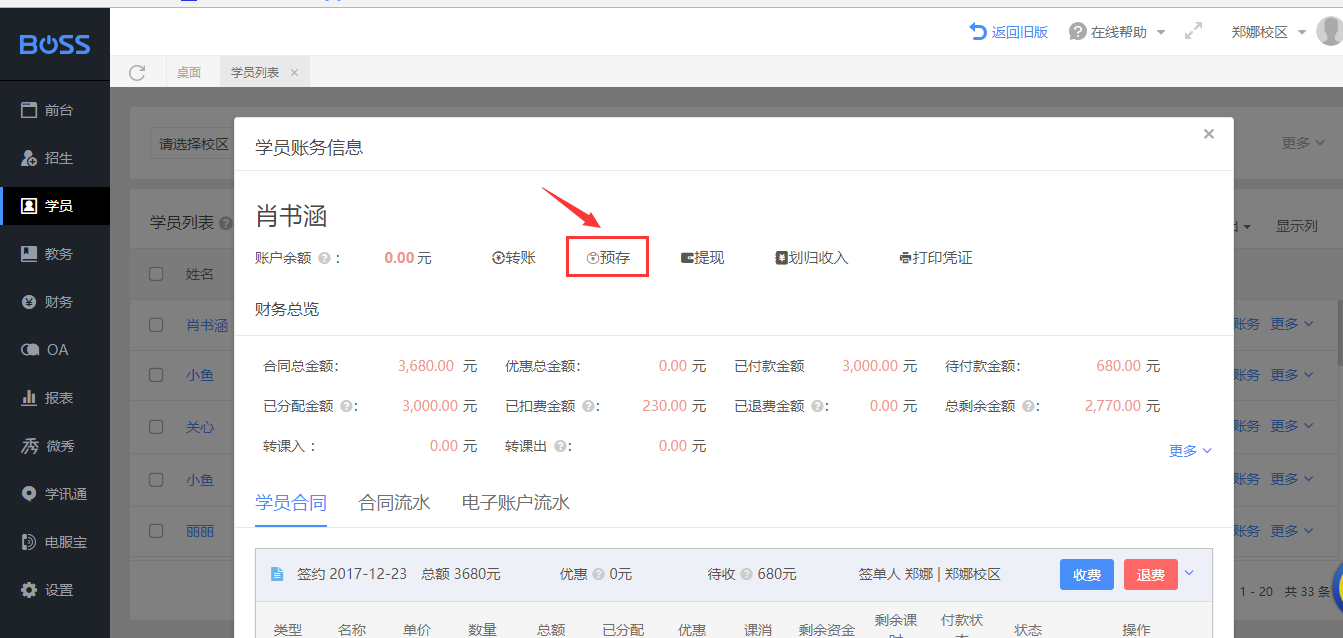
Task: Open the 郑娜校区 campus dropdown
Action: [1269, 32]
